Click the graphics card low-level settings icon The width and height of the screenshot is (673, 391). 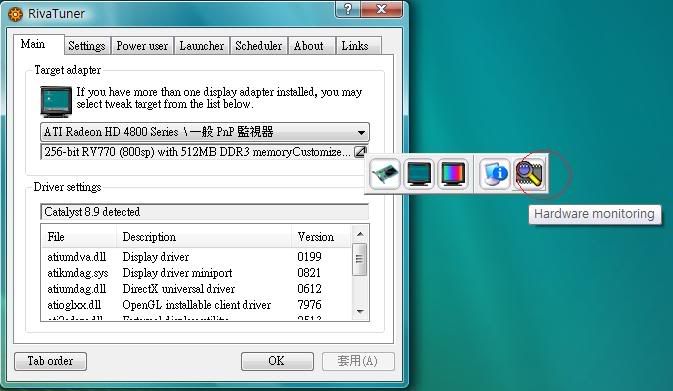(385, 174)
